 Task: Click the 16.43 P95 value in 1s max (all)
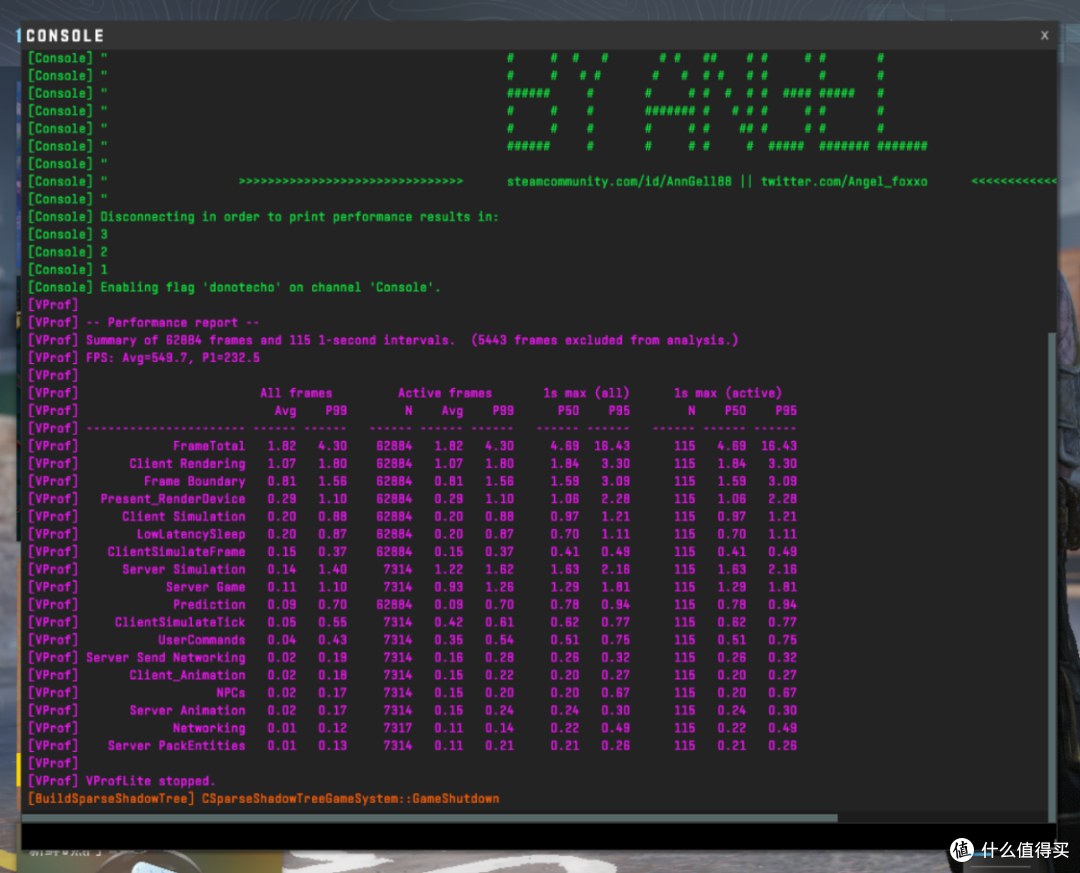pos(612,446)
